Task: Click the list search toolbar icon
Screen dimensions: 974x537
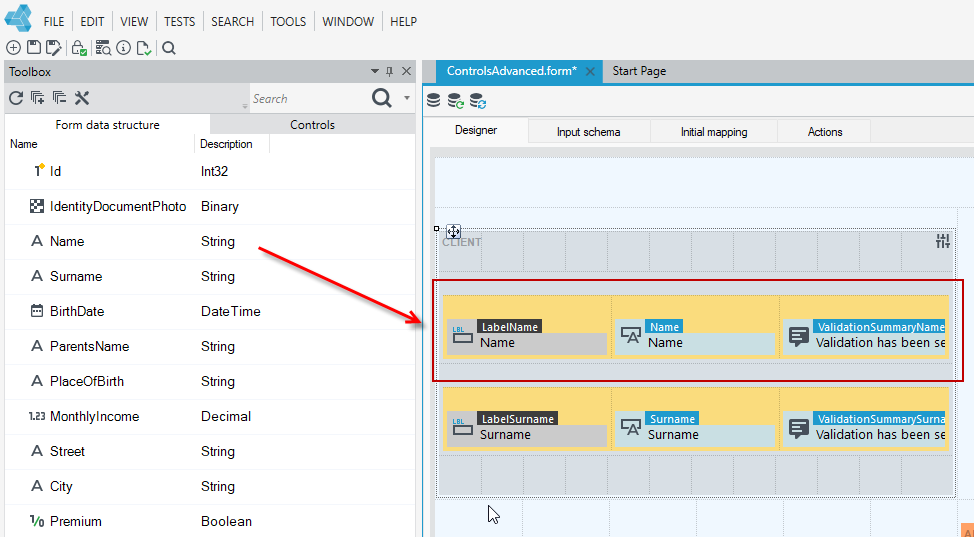Action: (x=103, y=48)
